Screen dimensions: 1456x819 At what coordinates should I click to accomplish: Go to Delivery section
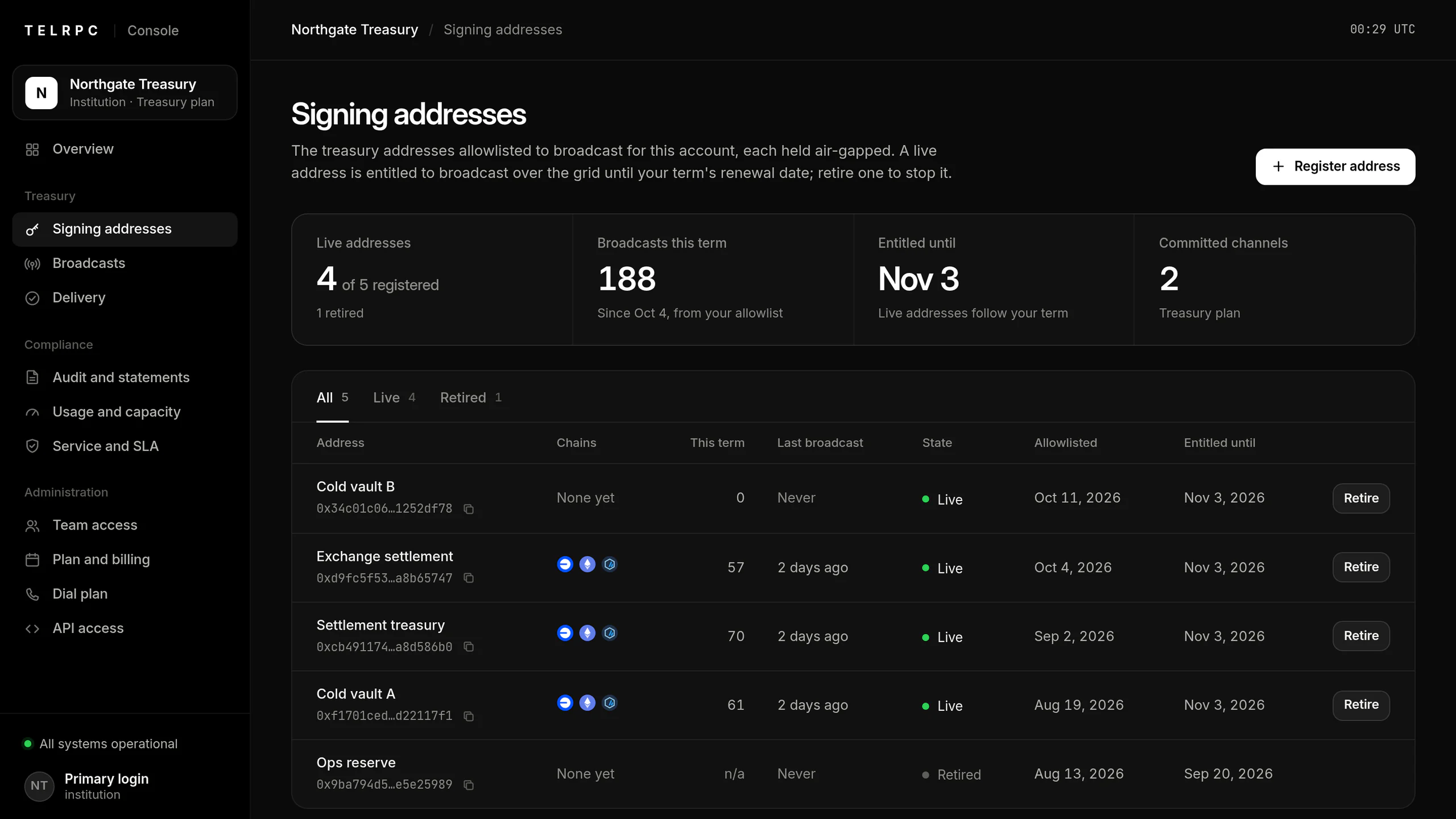pyautogui.click(x=125, y=297)
